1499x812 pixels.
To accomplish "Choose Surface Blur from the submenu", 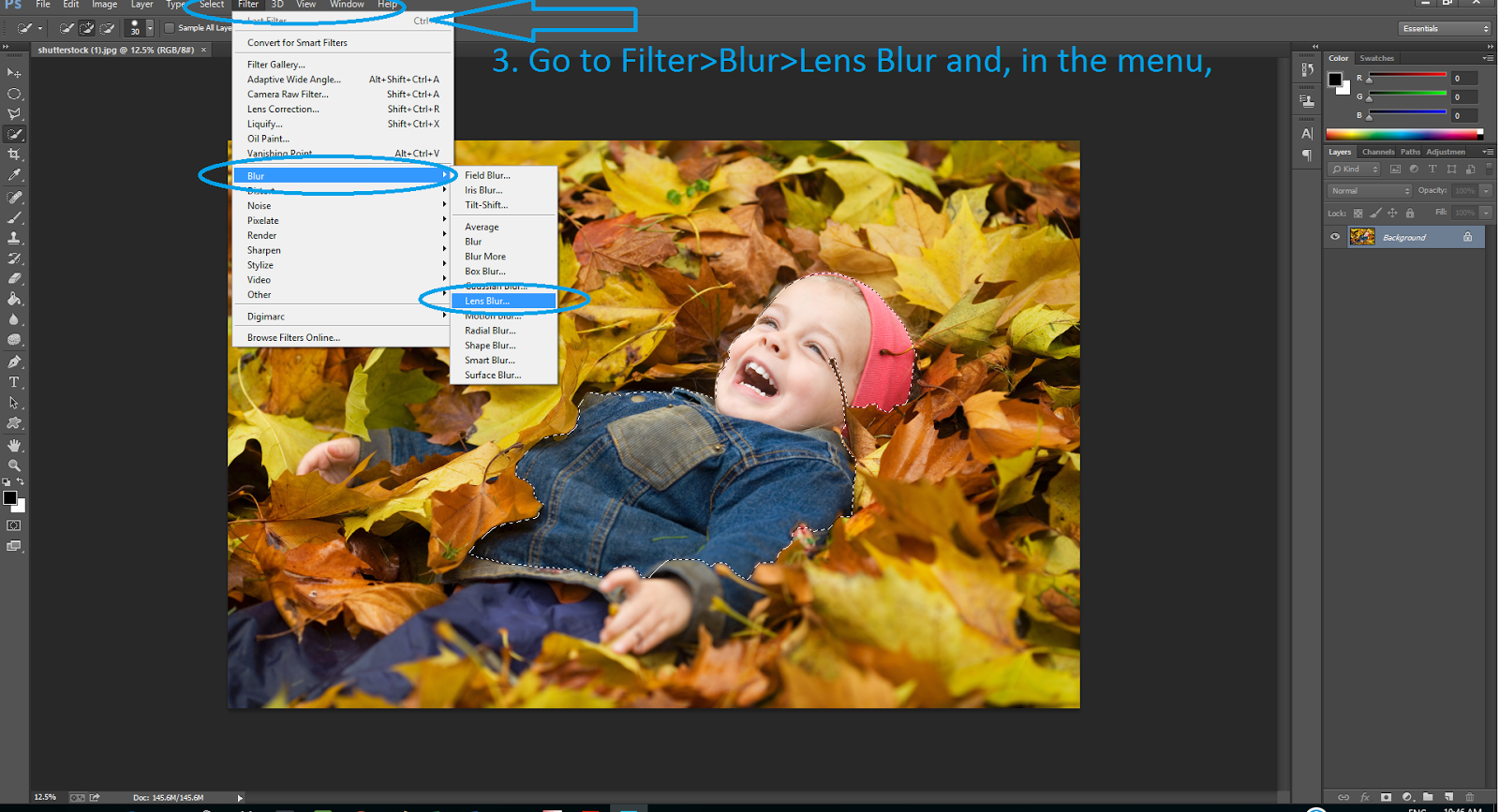I will coord(504,375).
